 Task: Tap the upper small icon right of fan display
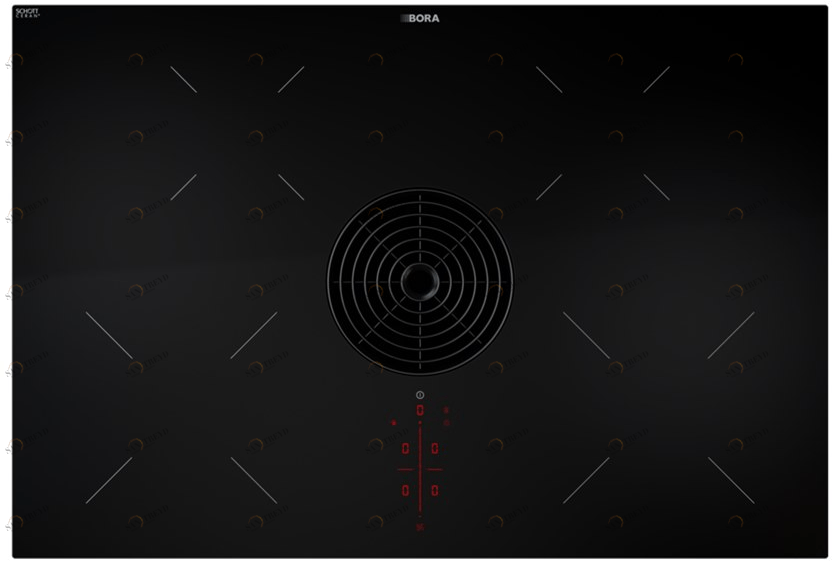pyautogui.click(x=446, y=410)
